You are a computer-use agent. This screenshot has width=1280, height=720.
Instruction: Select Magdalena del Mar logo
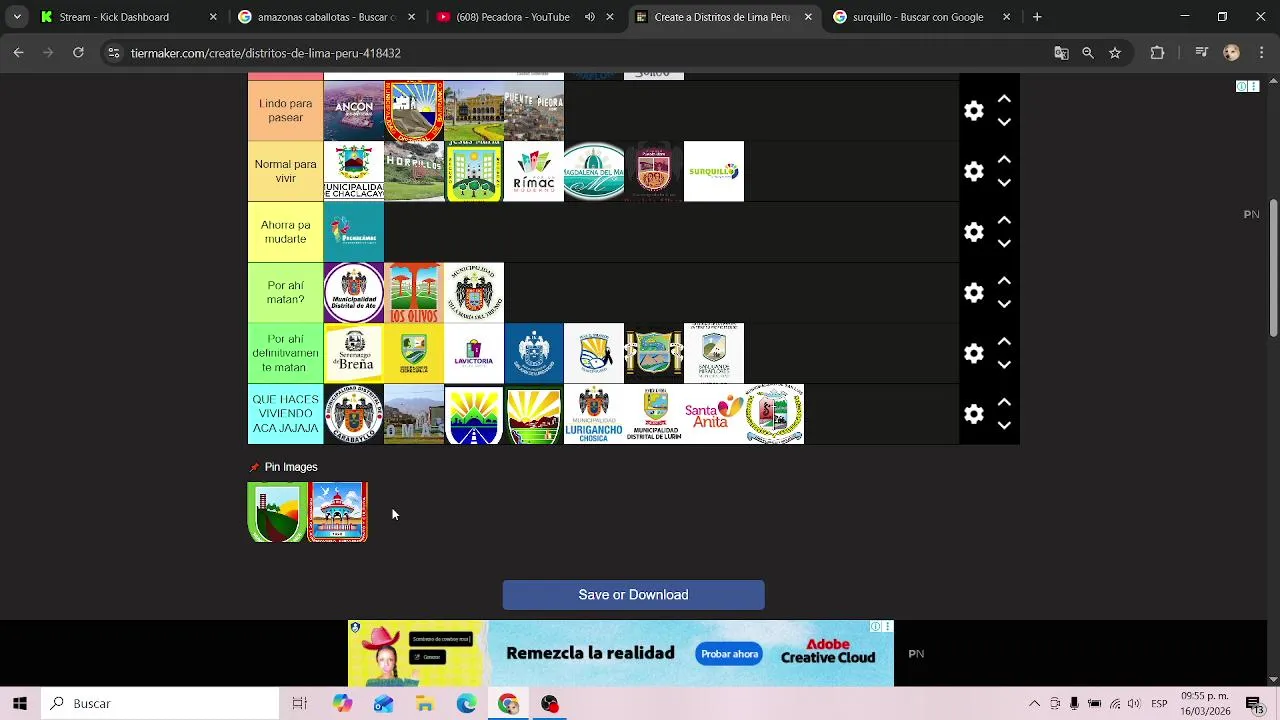click(x=594, y=171)
